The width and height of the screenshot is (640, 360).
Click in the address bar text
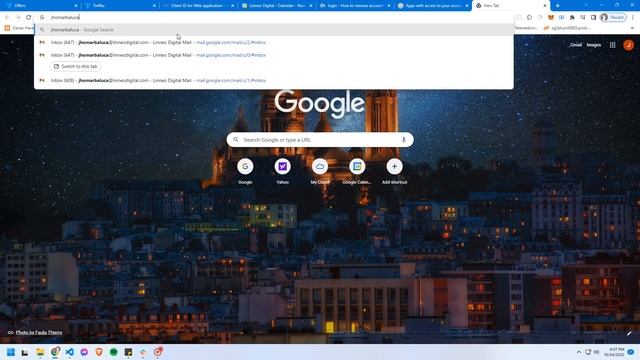(x=65, y=18)
